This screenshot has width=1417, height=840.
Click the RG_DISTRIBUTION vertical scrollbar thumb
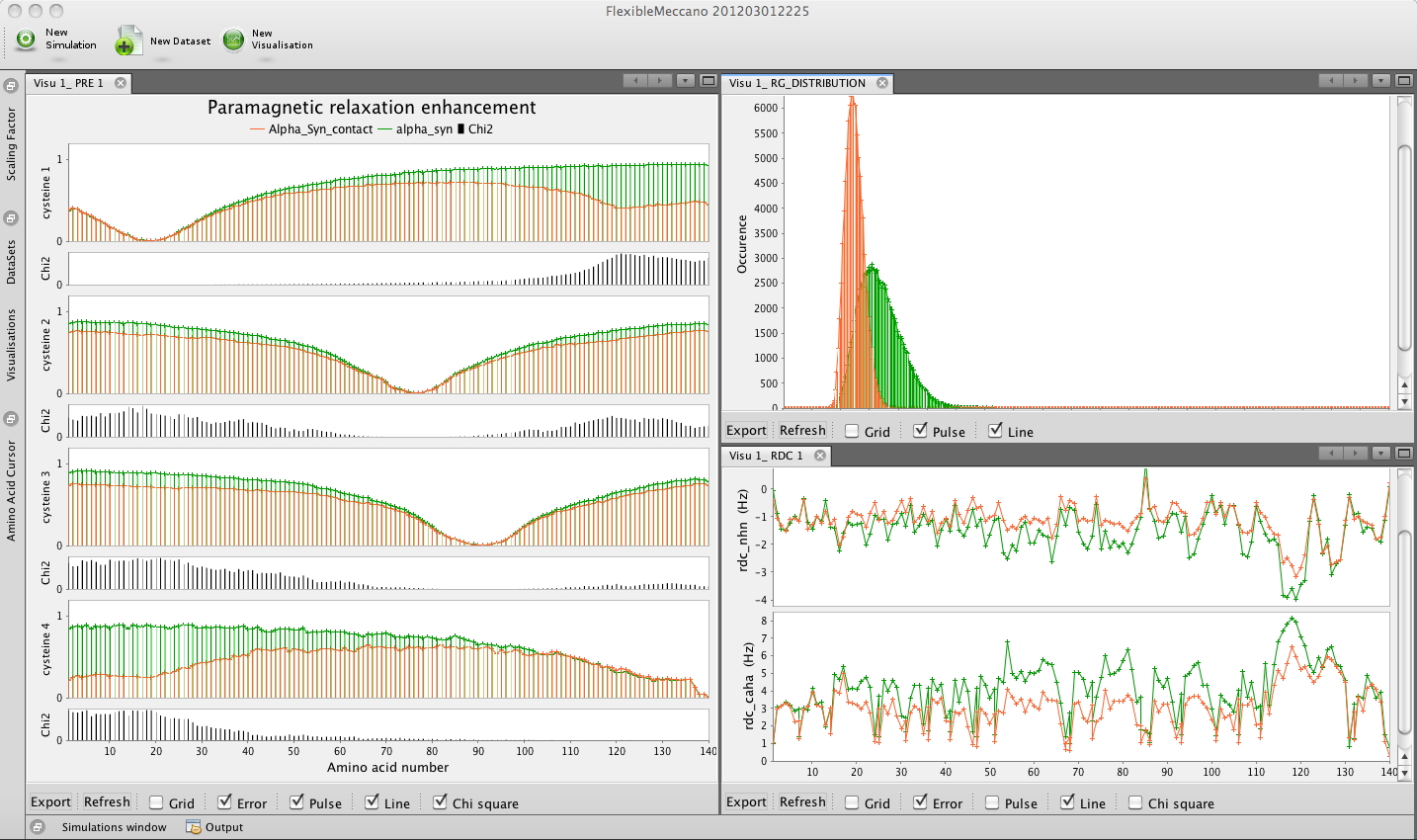point(1404,247)
